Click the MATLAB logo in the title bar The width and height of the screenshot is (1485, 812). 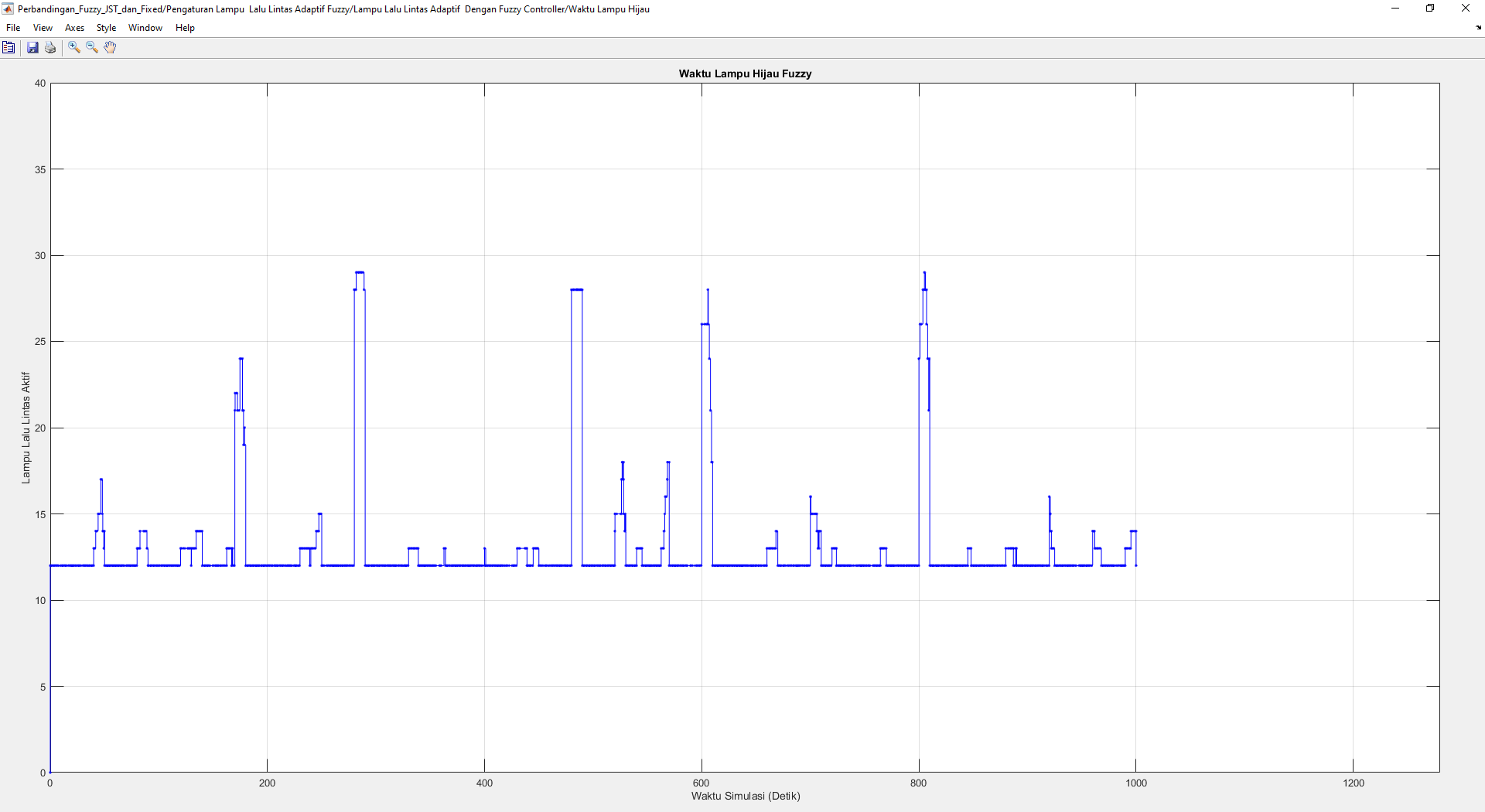tap(8, 9)
